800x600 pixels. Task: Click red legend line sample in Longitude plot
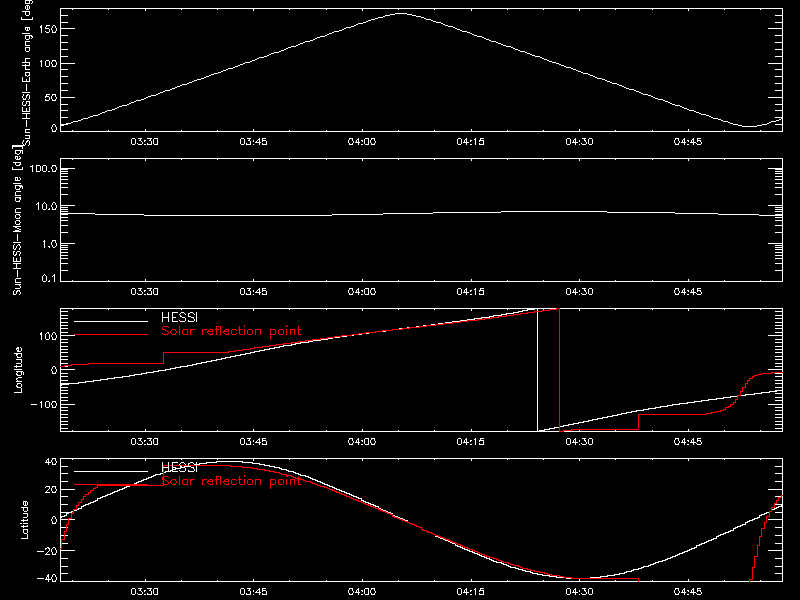pyautogui.click(x=111, y=335)
